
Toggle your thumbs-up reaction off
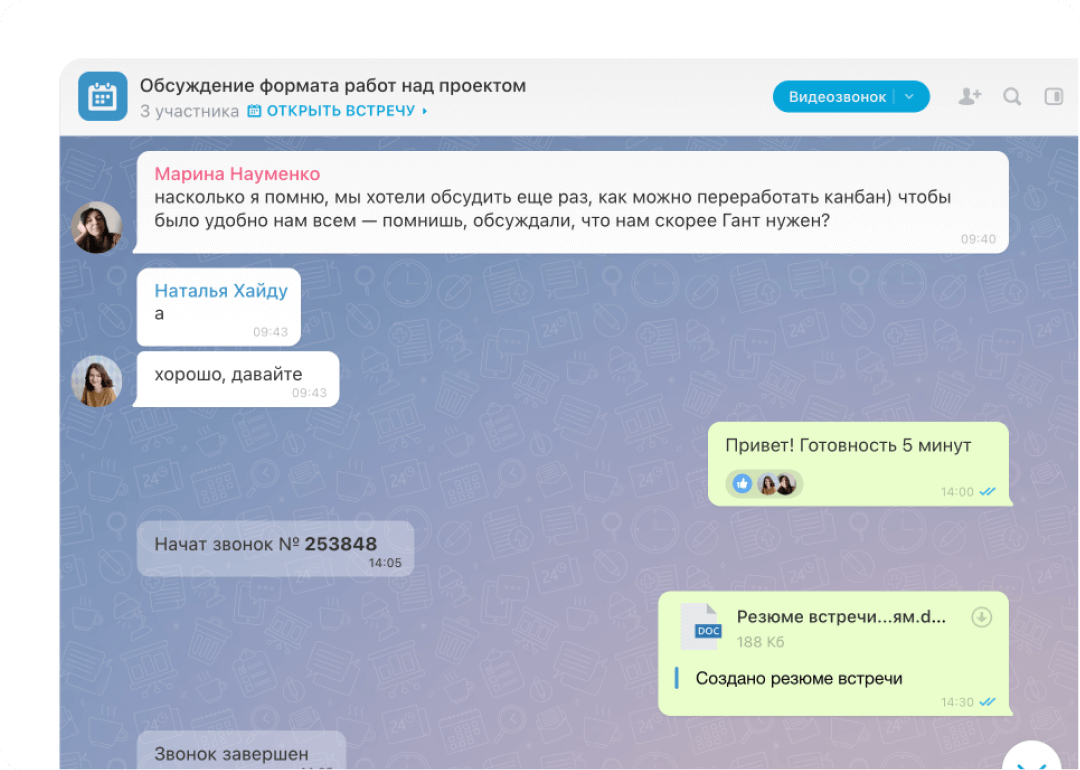[741, 483]
